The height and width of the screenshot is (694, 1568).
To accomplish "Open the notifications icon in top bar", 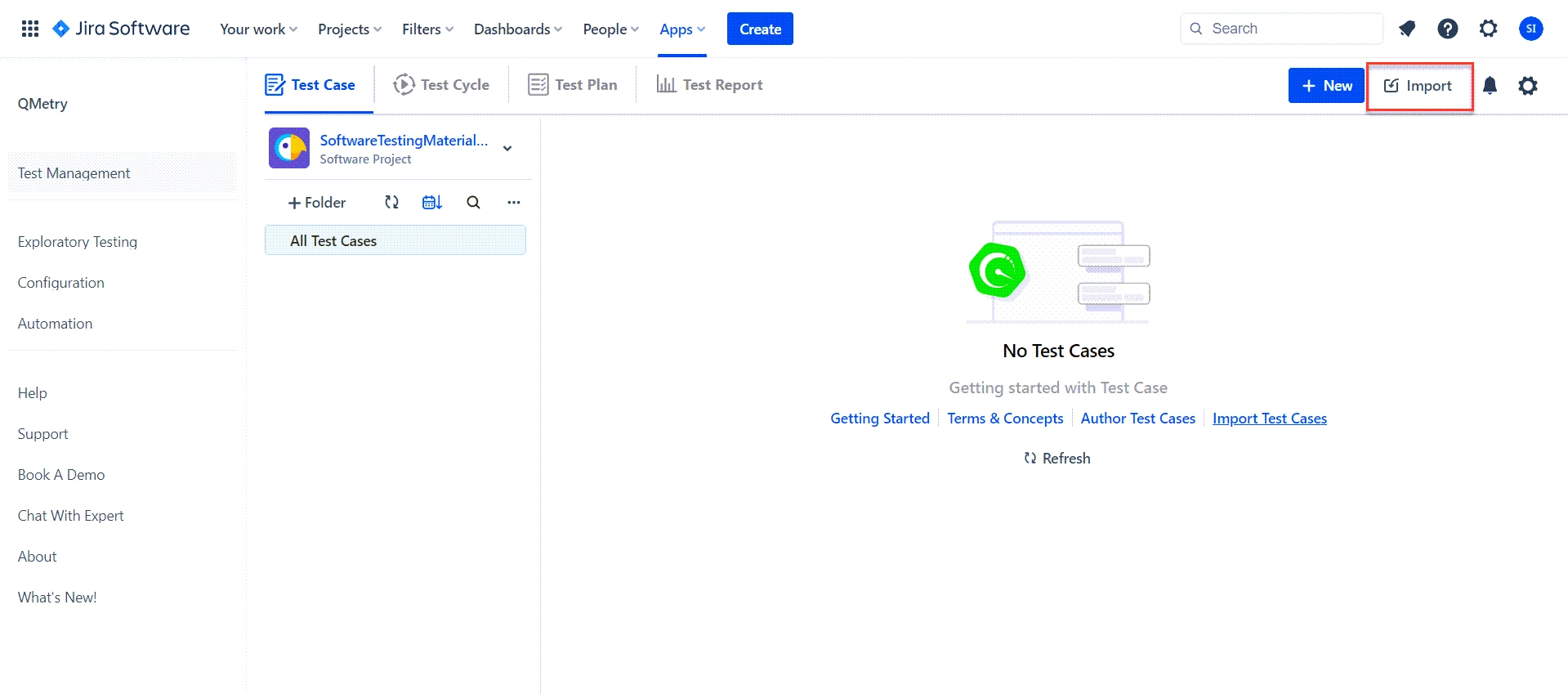I will pyautogui.click(x=1407, y=29).
